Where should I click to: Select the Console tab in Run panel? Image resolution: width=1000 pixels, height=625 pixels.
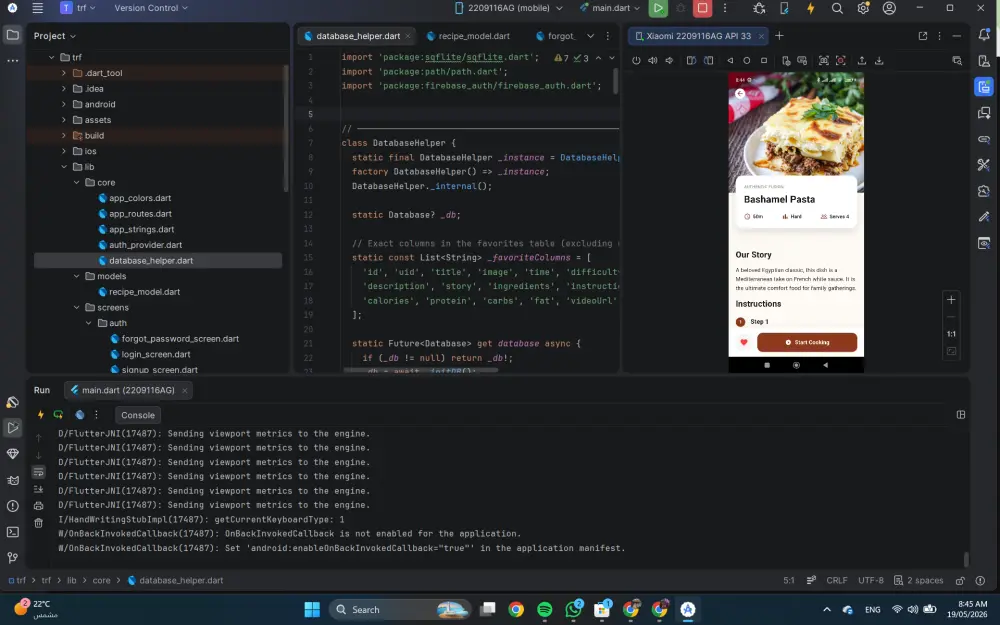pyautogui.click(x=138, y=415)
